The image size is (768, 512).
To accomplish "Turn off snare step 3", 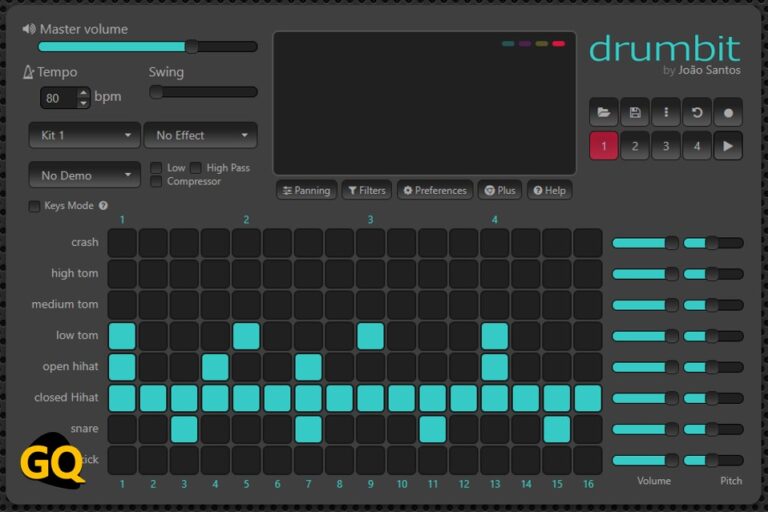I will 184,429.
